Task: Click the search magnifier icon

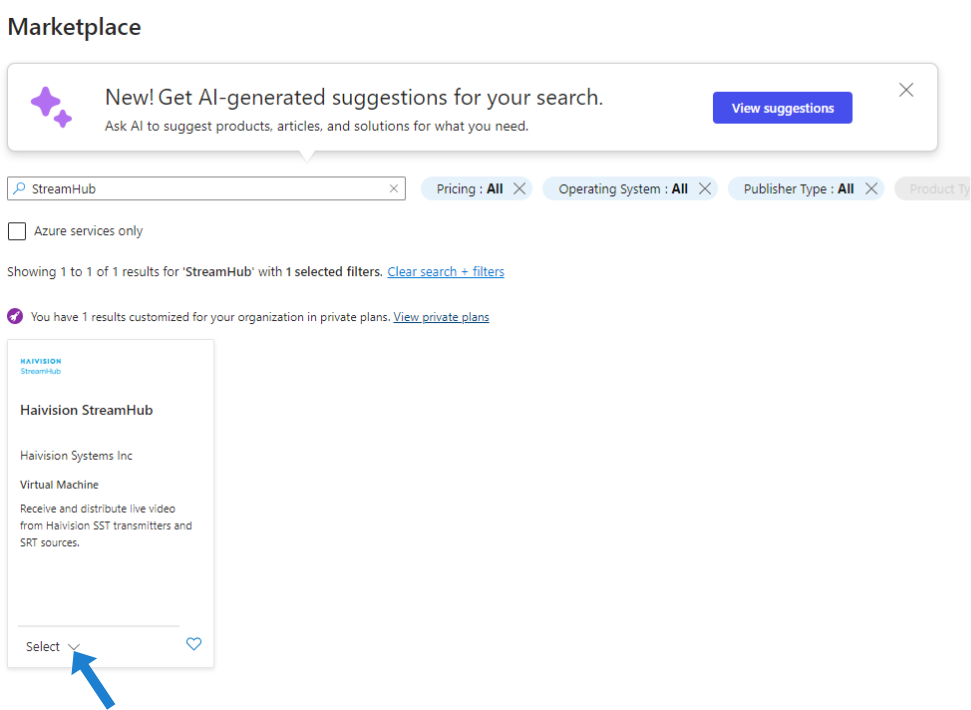Action: pyautogui.click(x=19, y=188)
